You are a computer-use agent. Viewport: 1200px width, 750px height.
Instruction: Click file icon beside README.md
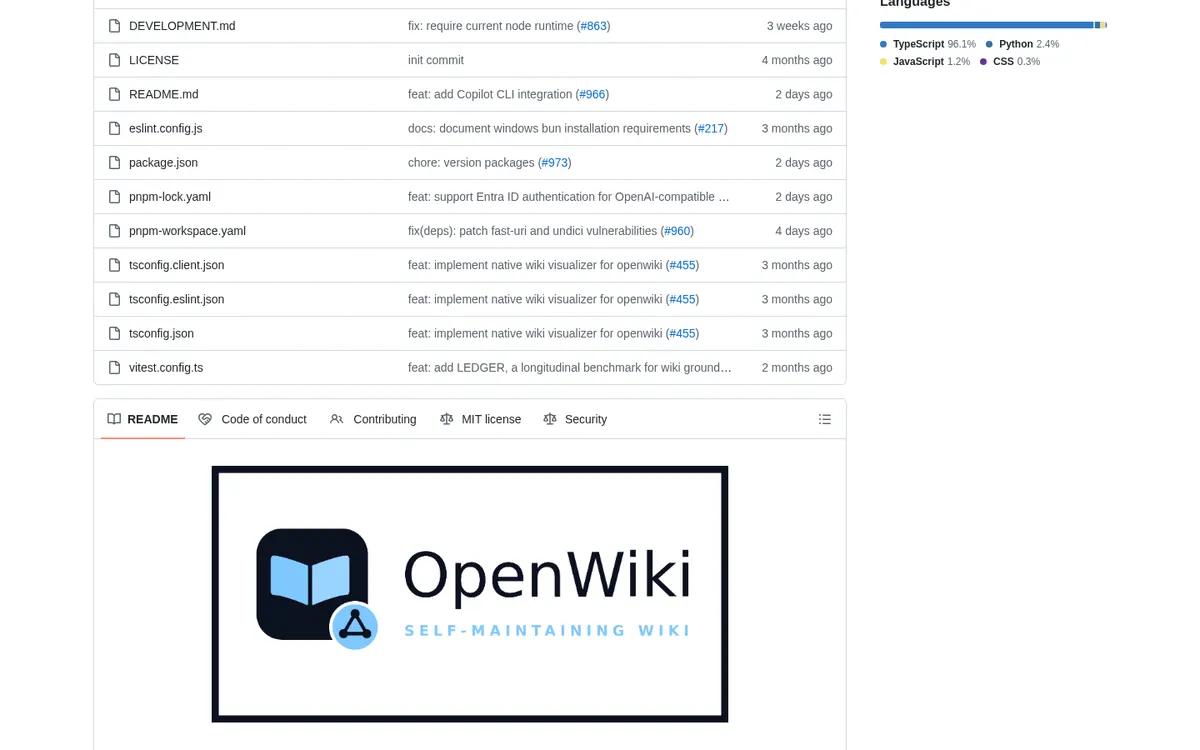(x=115, y=94)
